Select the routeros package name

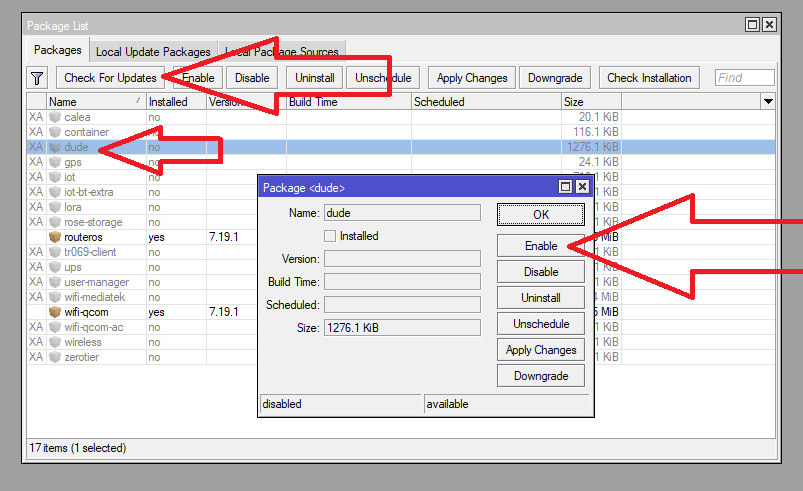coord(83,237)
